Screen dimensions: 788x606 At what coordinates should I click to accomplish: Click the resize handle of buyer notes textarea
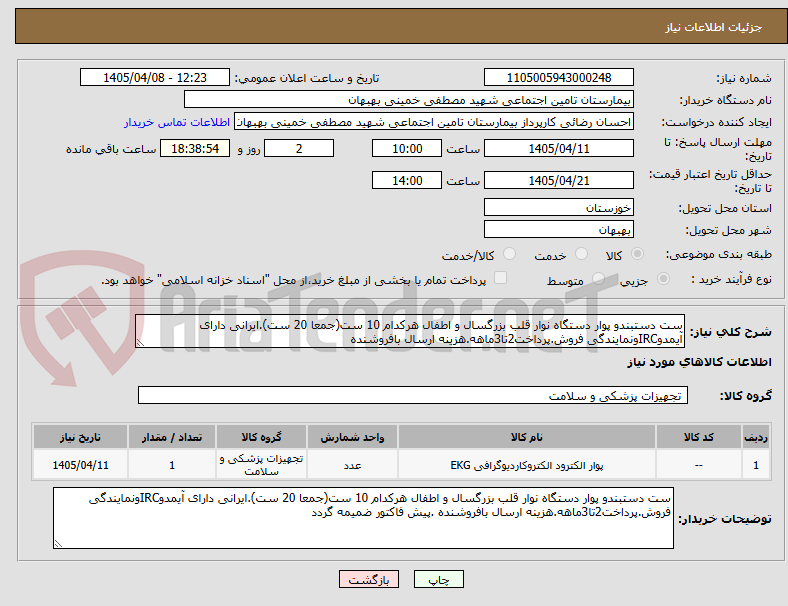click(x=58, y=543)
